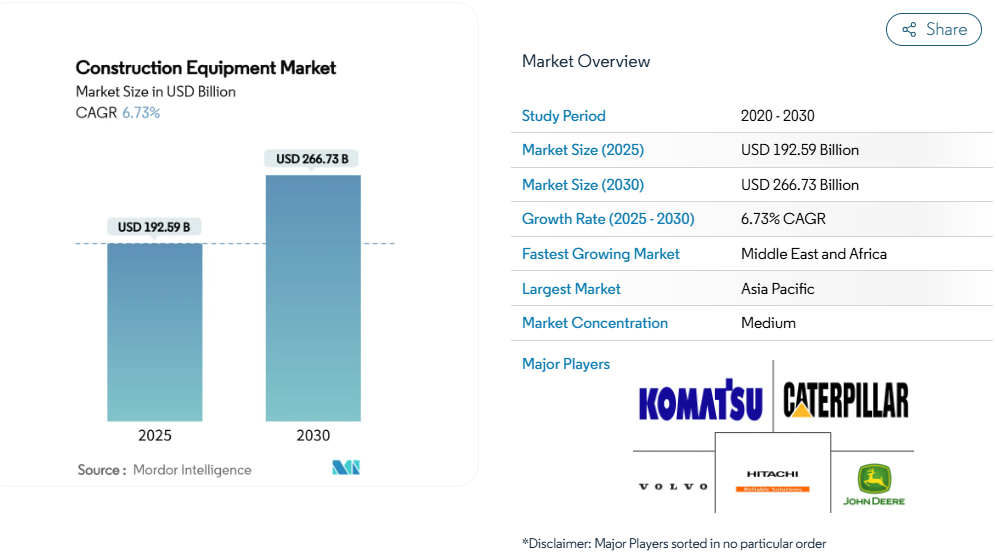Select the Study Period row label
999x557 pixels.
point(564,116)
